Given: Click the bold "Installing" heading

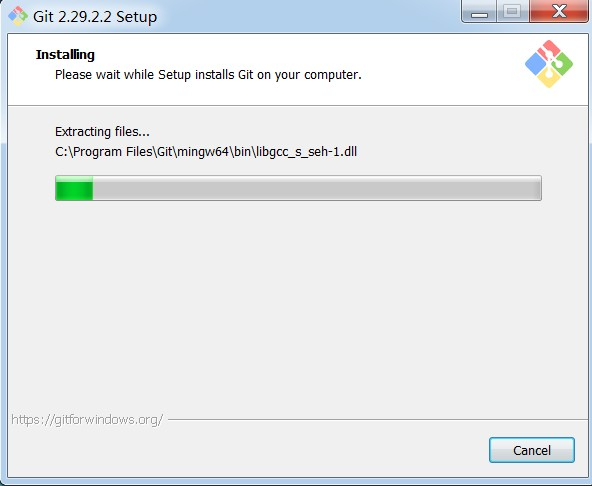Looking at the screenshot, I should (65, 55).
